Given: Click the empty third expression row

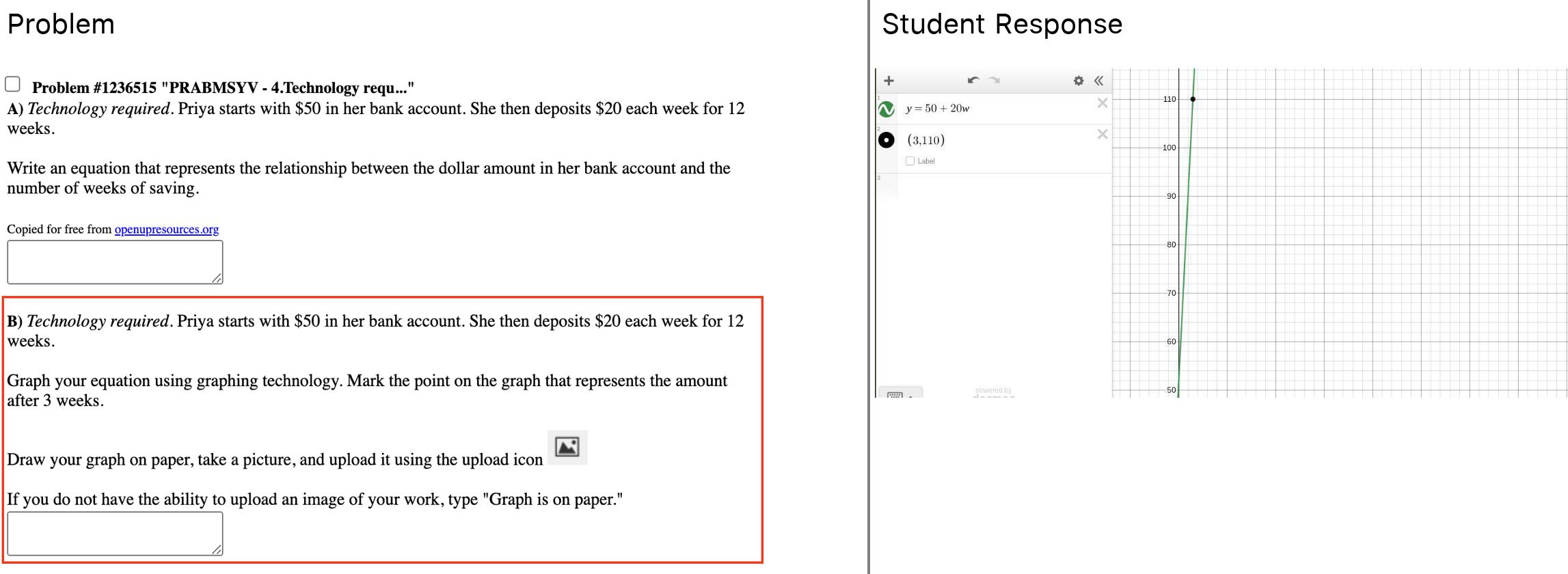Looking at the screenshot, I should (x=1001, y=186).
